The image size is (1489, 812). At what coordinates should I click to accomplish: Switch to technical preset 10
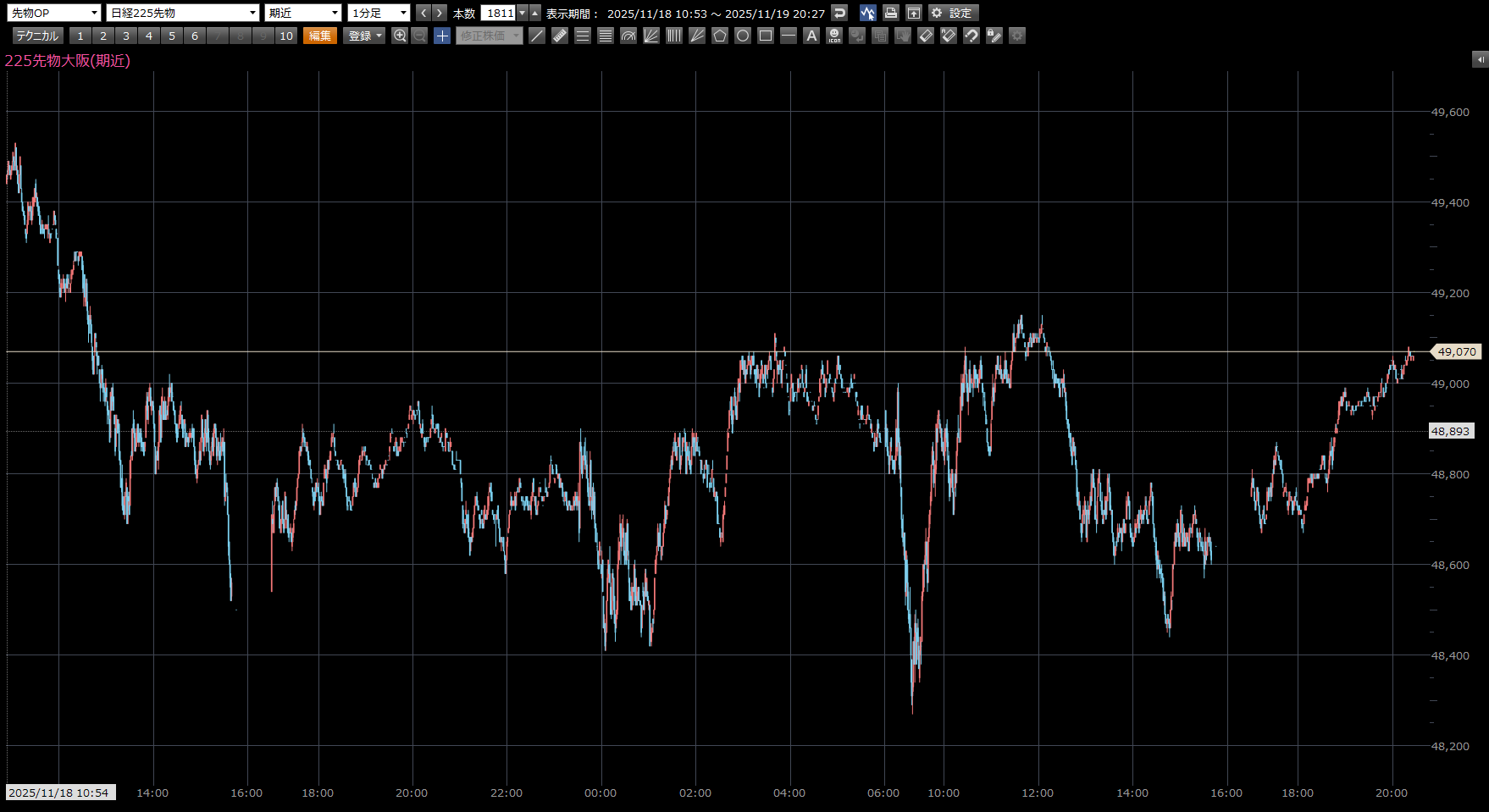[286, 36]
